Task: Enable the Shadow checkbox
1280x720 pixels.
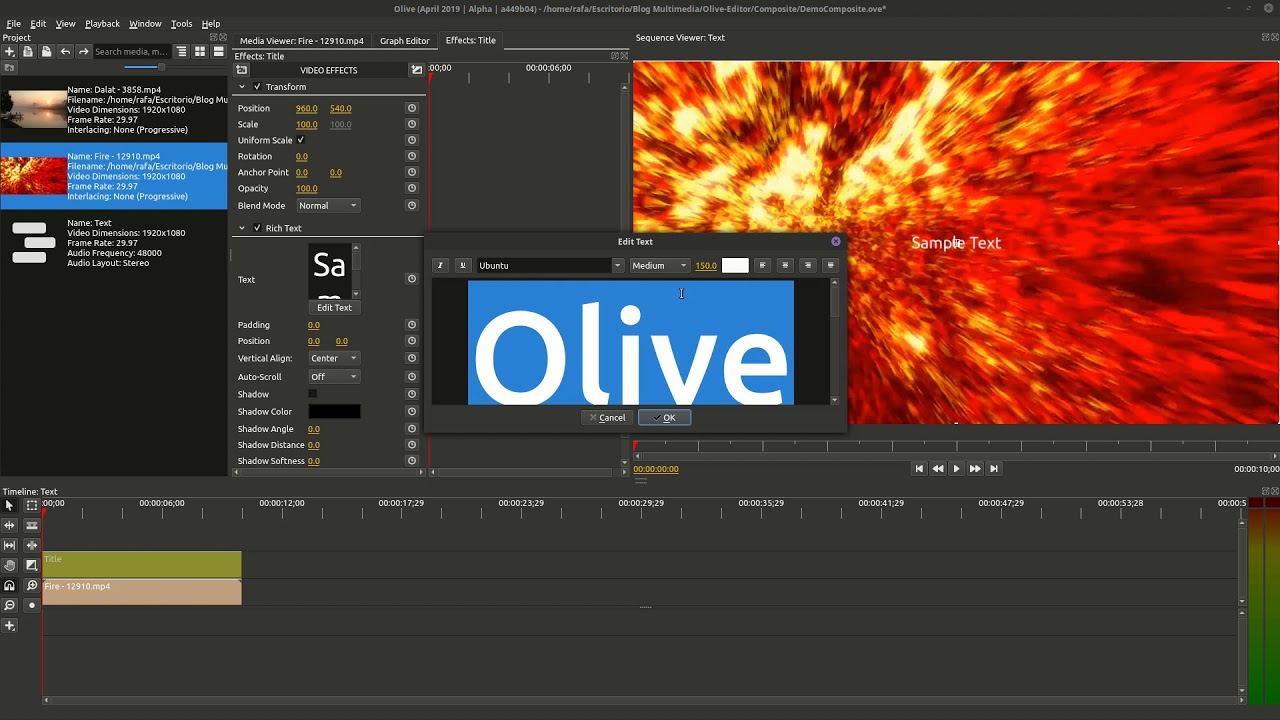Action: [312, 394]
